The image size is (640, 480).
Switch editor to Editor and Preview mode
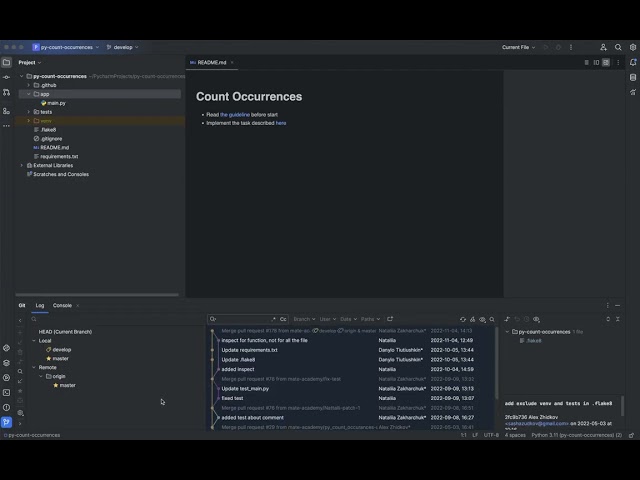click(x=596, y=62)
